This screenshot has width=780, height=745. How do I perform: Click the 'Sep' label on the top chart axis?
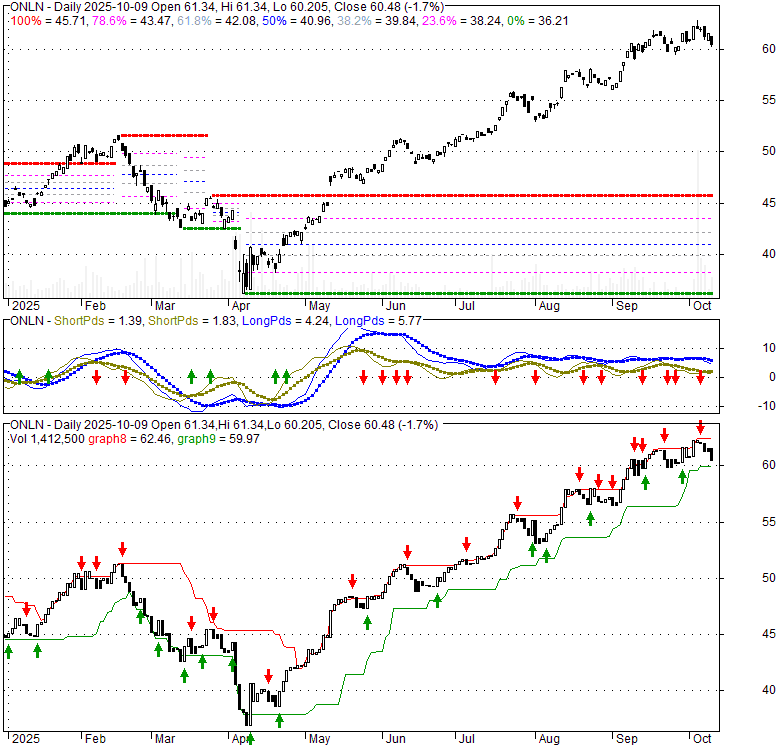tap(627, 305)
